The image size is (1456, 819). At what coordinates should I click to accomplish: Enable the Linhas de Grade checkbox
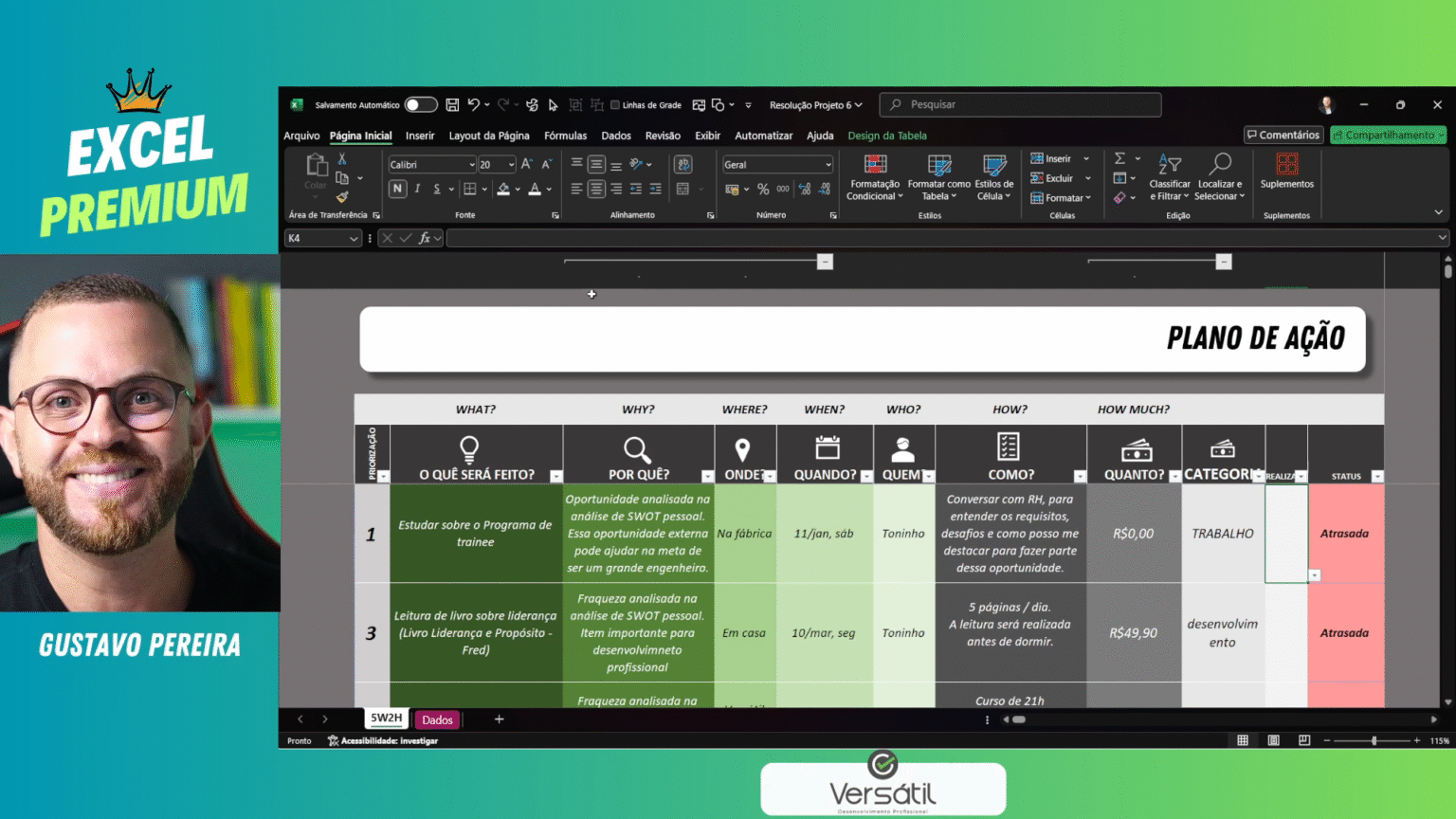pos(616,104)
